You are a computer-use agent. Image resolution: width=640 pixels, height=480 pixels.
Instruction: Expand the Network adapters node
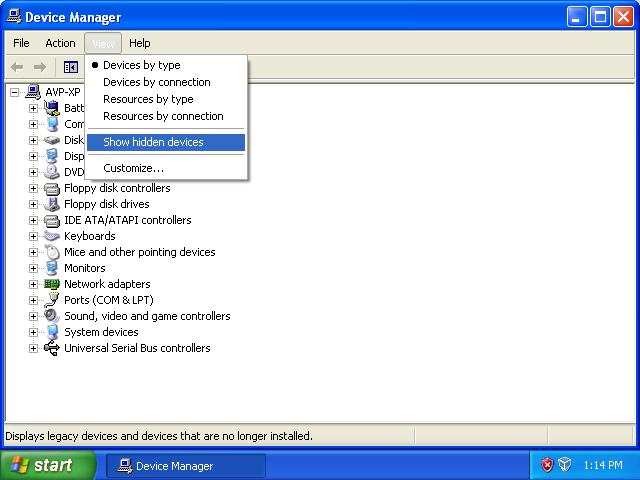click(33, 284)
